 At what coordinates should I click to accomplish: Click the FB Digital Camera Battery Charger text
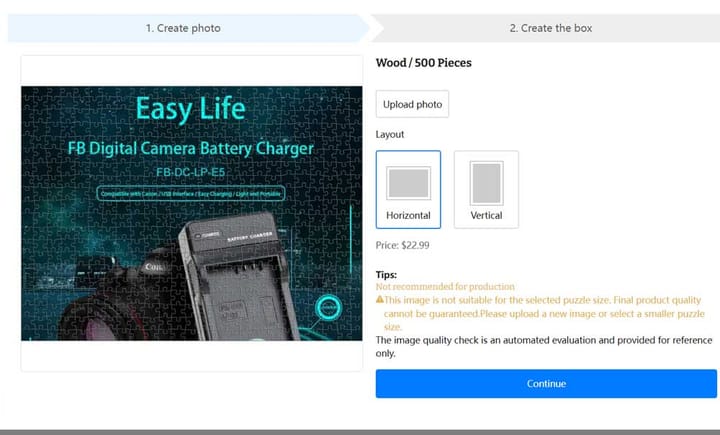point(191,148)
